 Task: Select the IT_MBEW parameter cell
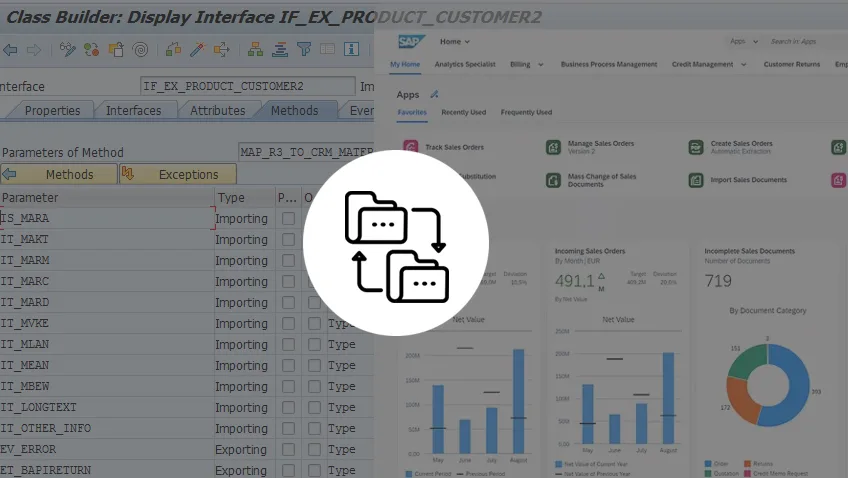(107, 386)
